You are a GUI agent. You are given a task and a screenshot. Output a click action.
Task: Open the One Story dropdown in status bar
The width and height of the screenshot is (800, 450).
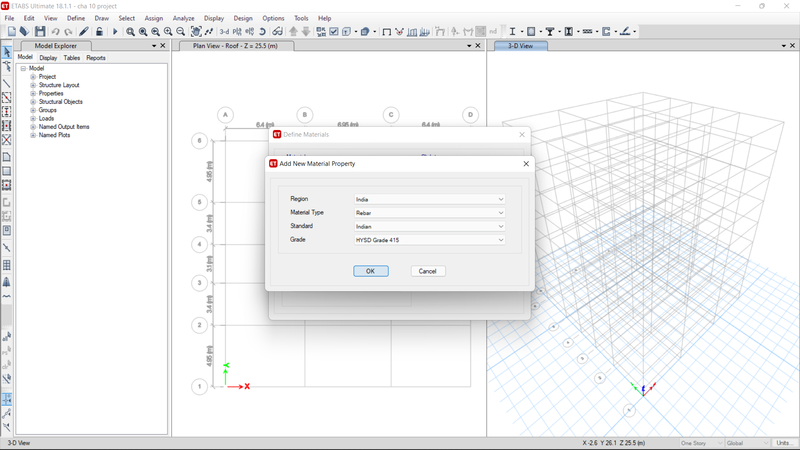pos(702,443)
